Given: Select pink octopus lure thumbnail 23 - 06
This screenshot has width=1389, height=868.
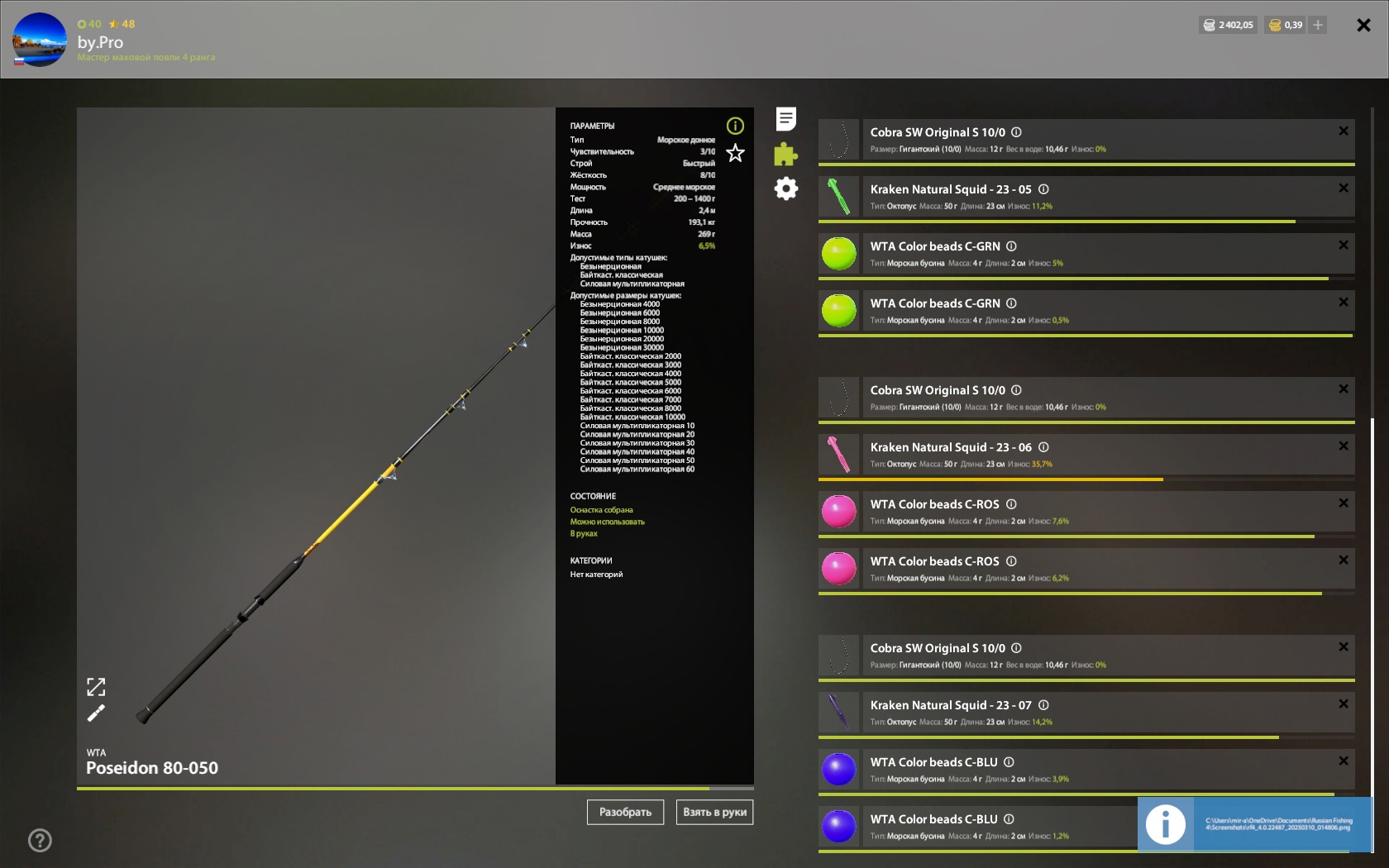Looking at the screenshot, I should coord(839,455).
